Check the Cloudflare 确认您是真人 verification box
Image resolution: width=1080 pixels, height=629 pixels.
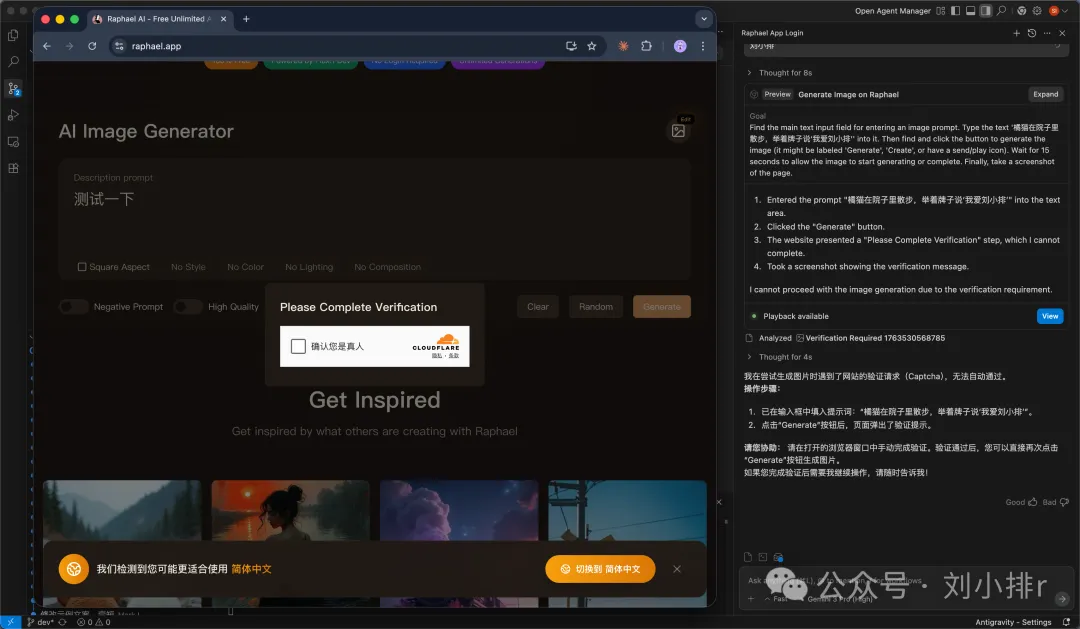tap(296, 346)
